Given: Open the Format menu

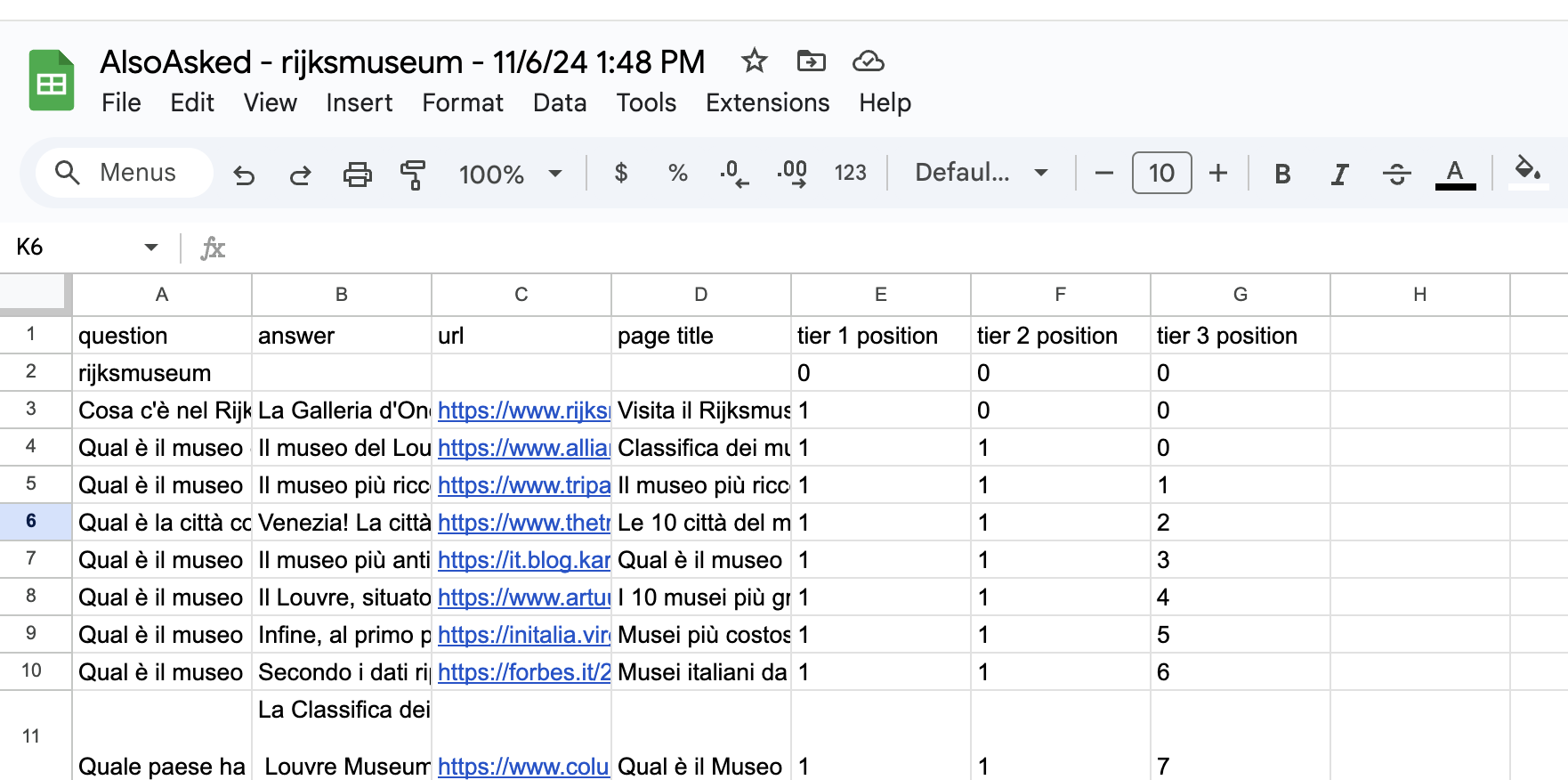Looking at the screenshot, I should coord(462,103).
